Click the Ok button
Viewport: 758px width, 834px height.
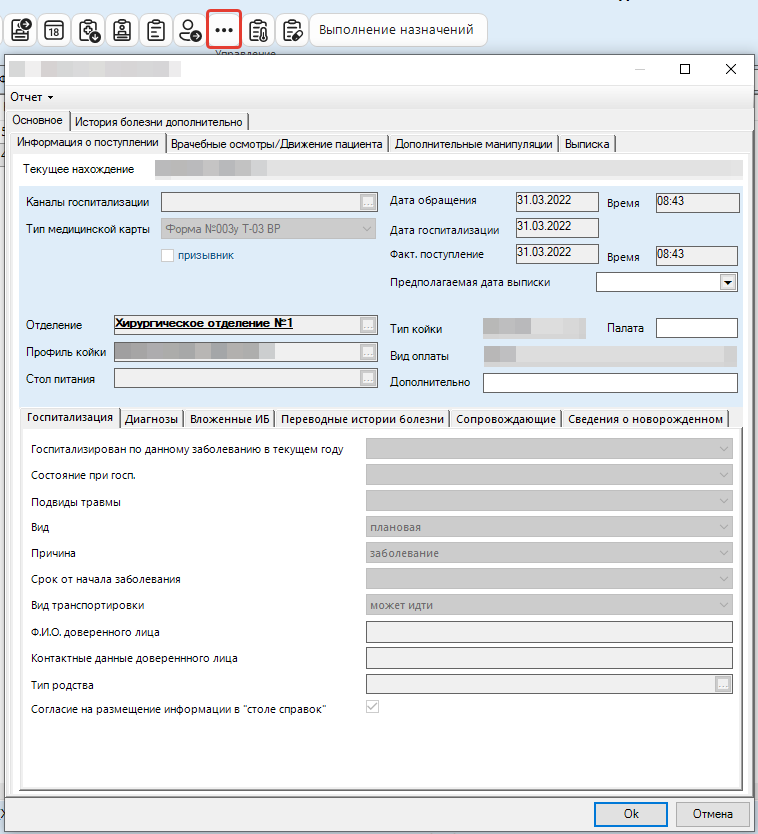coord(631,814)
